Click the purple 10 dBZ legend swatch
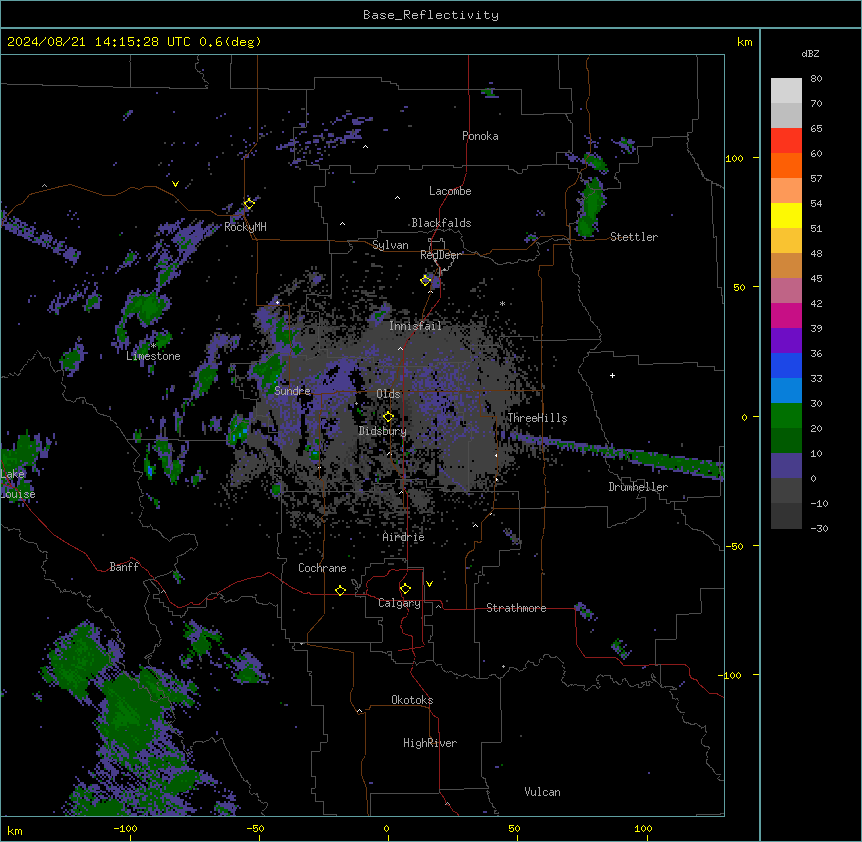The width and height of the screenshot is (862, 842). pos(786,466)
